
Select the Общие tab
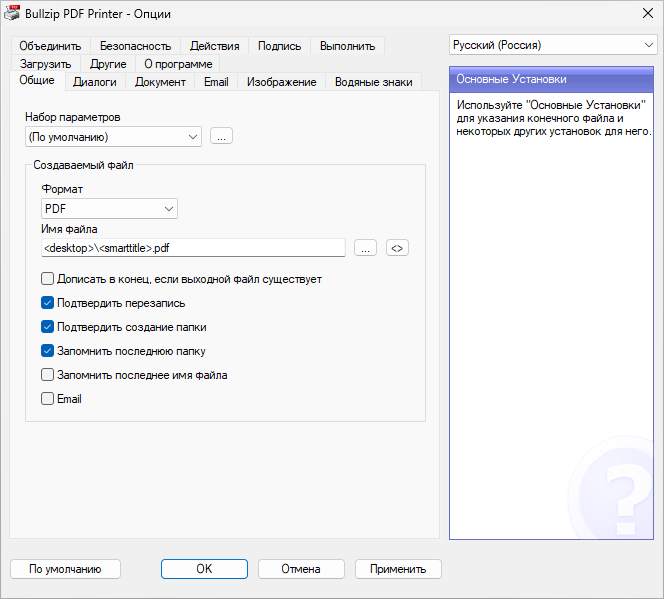37,80
